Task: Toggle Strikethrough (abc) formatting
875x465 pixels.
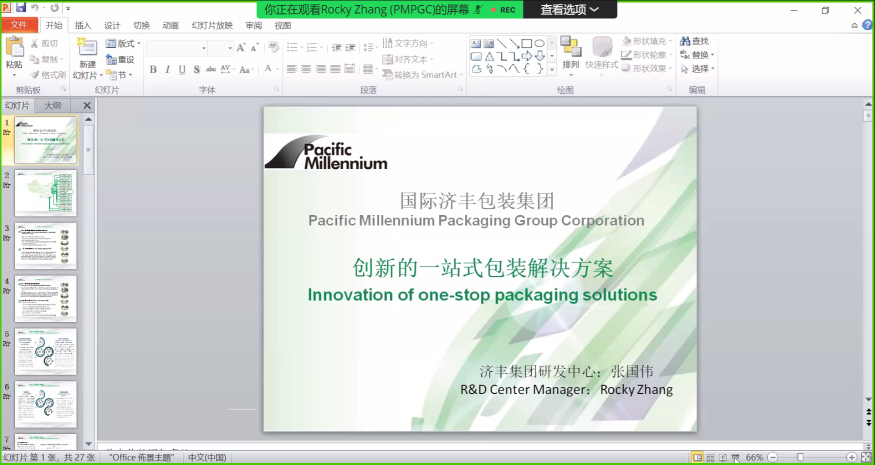Action: (x=211, y=70)
